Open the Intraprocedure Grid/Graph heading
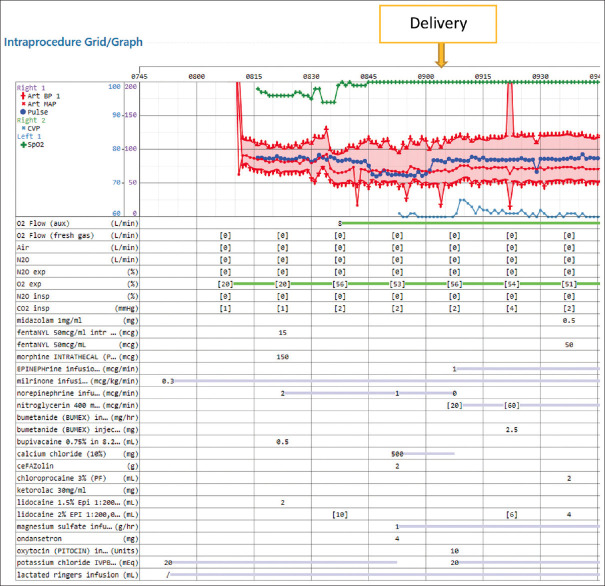The width and height of the screenshot is (605, 586). [x=72, y=43]
